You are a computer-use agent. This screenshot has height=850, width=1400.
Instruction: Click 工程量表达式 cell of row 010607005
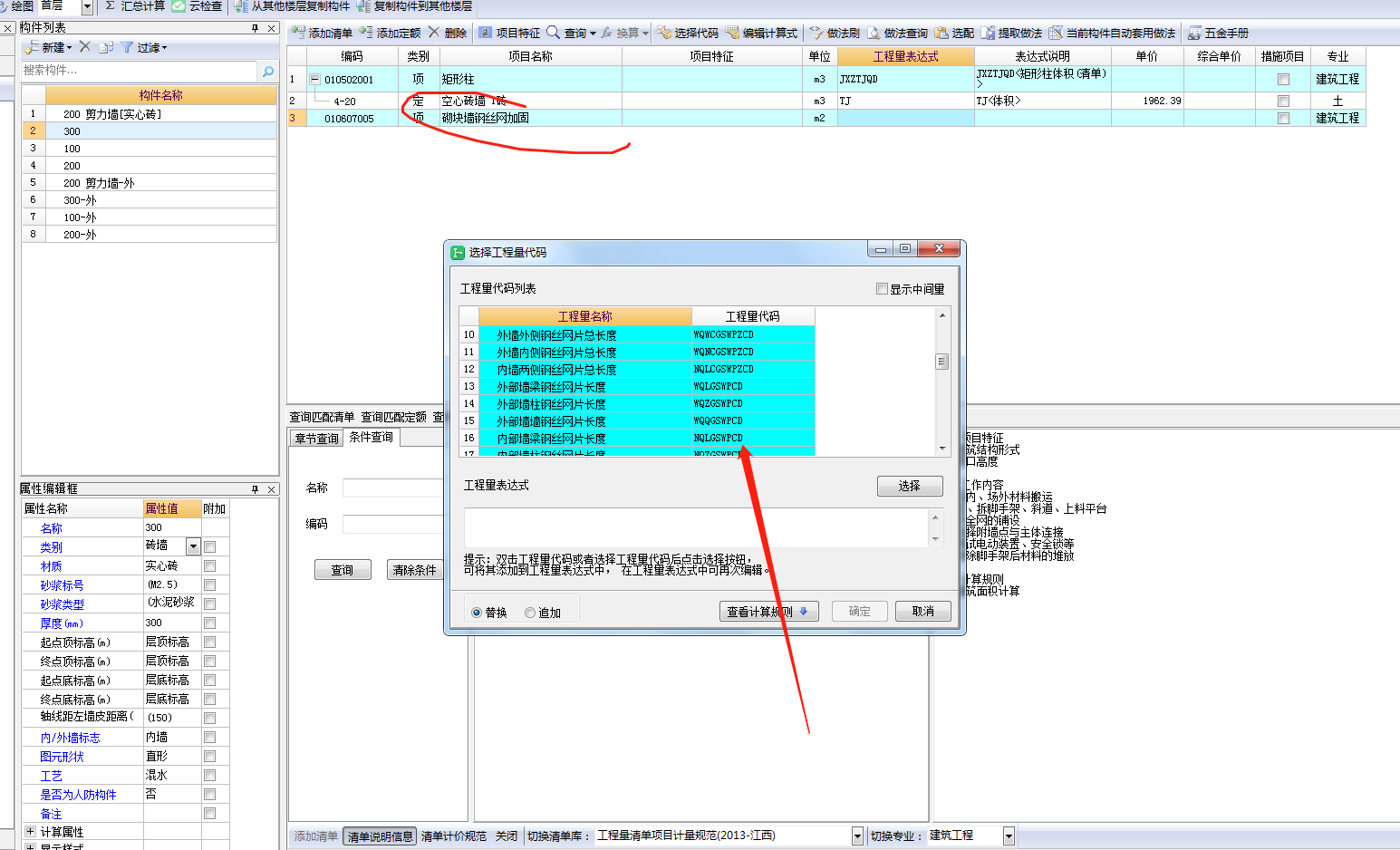tap(906, 119)
